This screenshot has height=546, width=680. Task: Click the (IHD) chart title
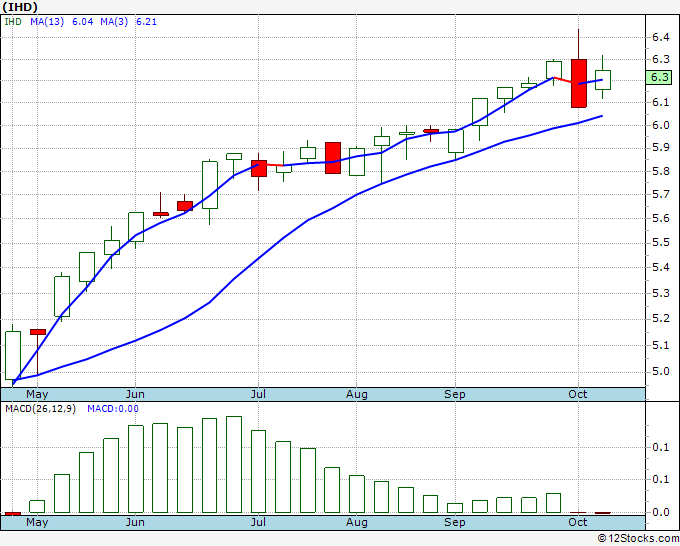coord(20,7)
